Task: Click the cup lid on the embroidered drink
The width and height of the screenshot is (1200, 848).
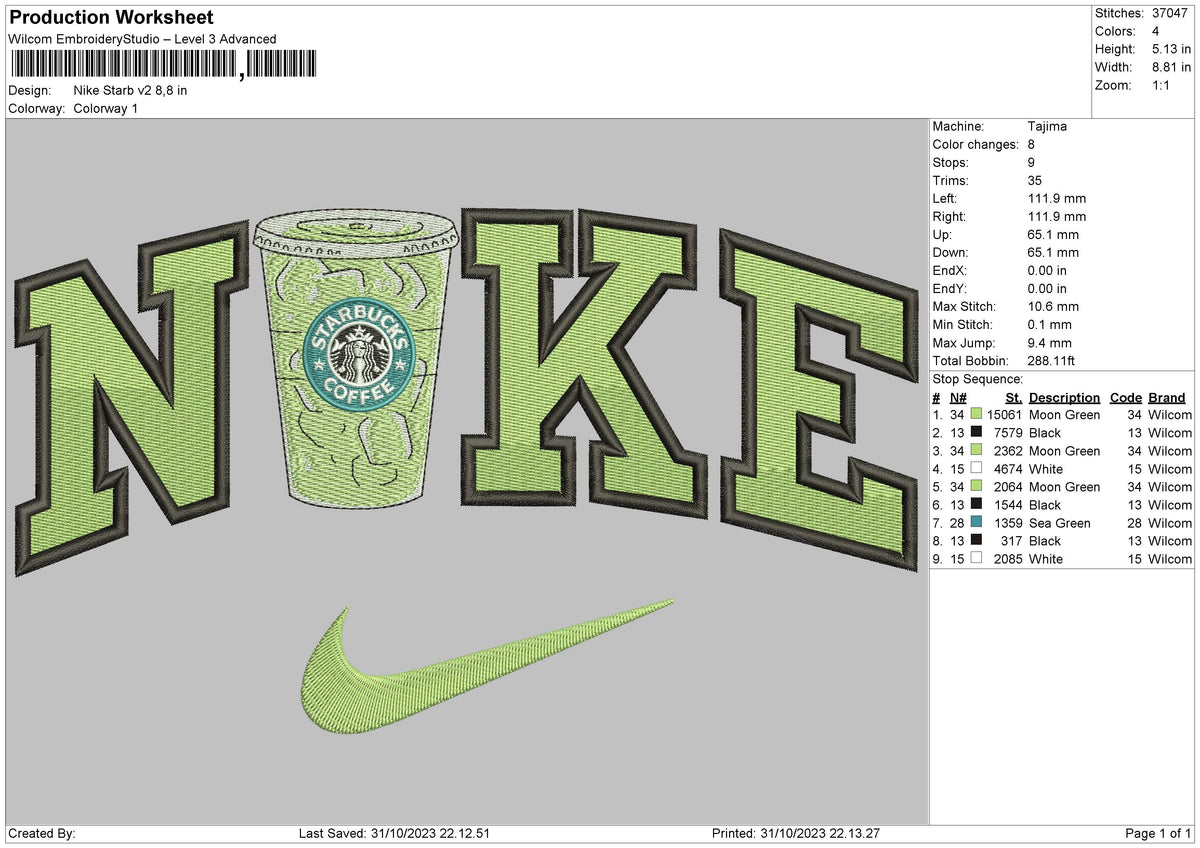Action: pos(355,231)
